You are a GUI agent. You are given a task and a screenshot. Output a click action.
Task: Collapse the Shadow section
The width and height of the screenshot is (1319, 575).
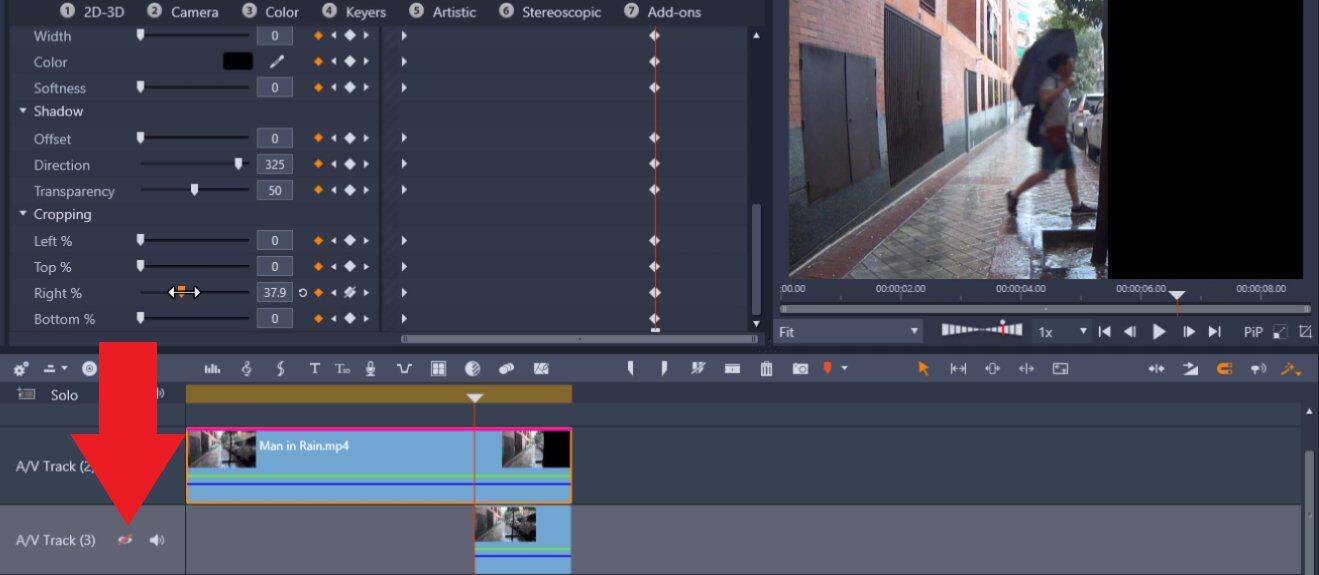tap(23, 111)
